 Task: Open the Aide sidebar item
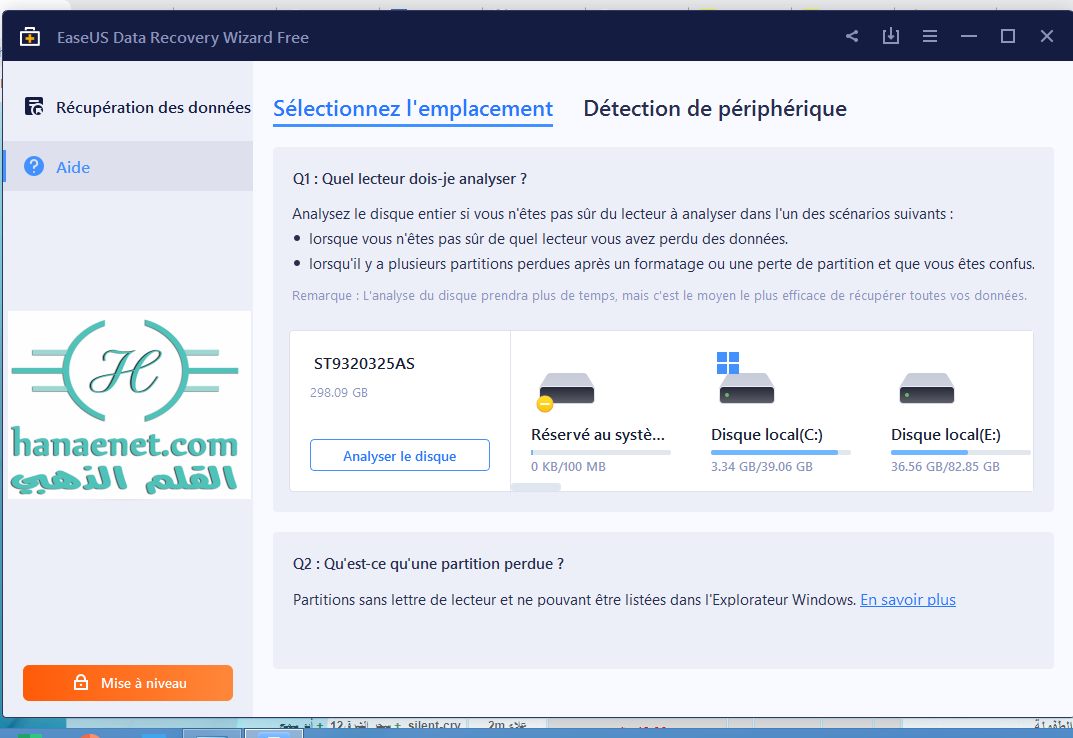pyautogui.click(x=127, y=166)
